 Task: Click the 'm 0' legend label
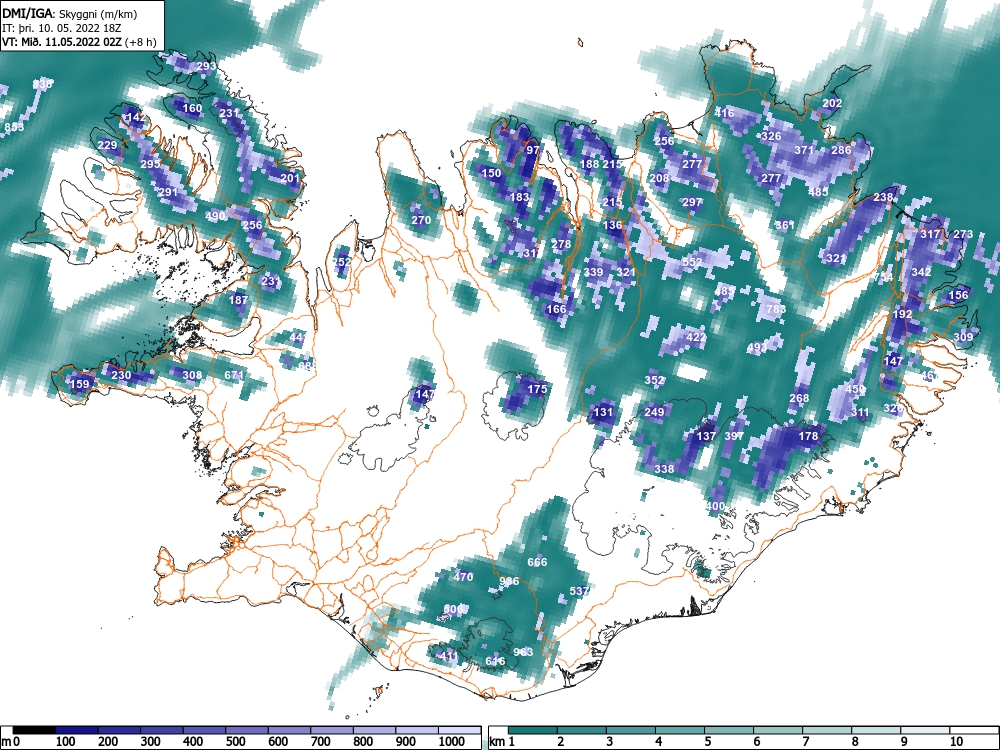pyautogui.click(x=10, y=742)
